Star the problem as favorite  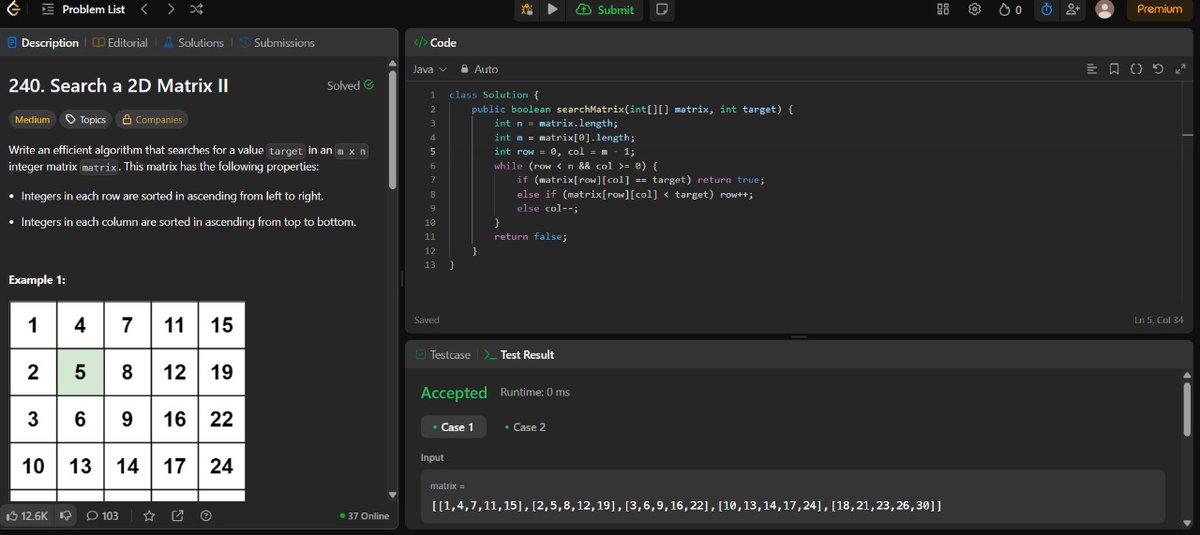point(149,516)
